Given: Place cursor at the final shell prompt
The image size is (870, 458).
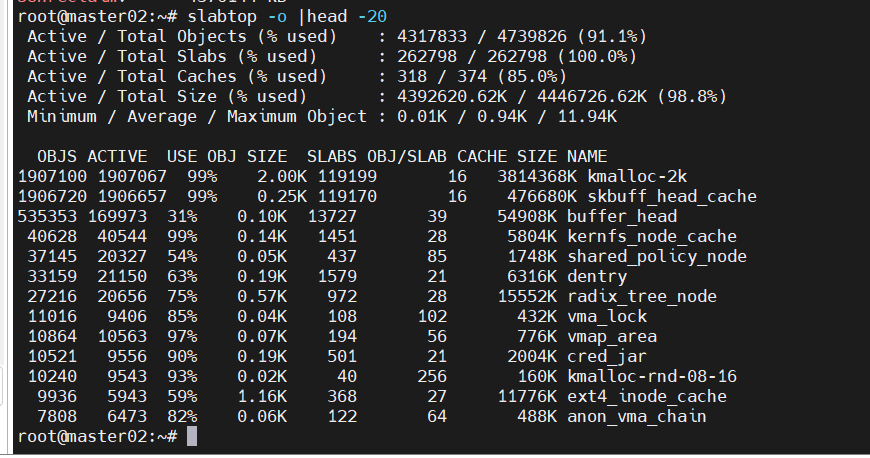Looking at the screenshot, I should pos(191,436).
